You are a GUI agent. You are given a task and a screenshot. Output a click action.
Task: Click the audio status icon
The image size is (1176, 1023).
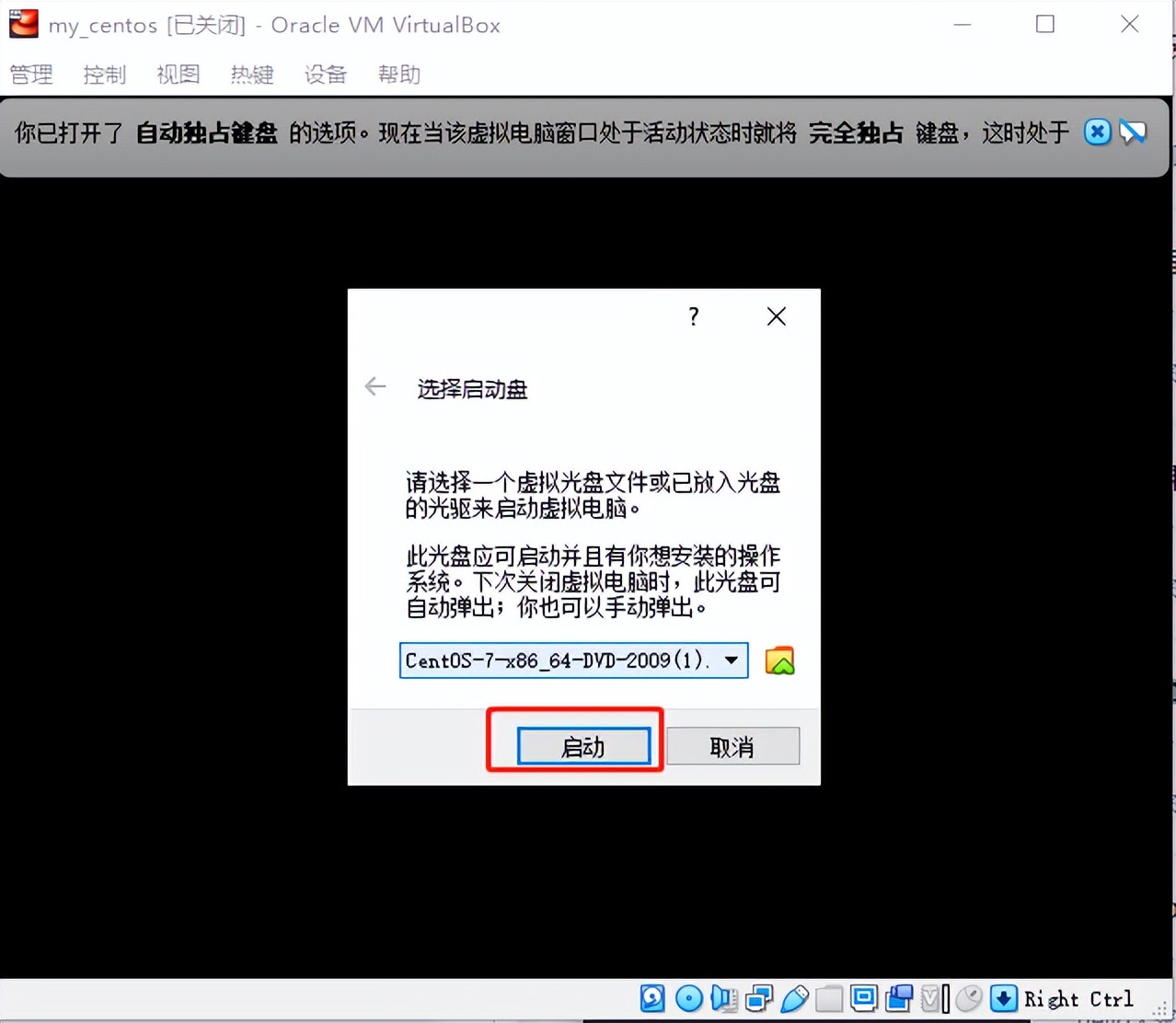(x=723, y=998)
